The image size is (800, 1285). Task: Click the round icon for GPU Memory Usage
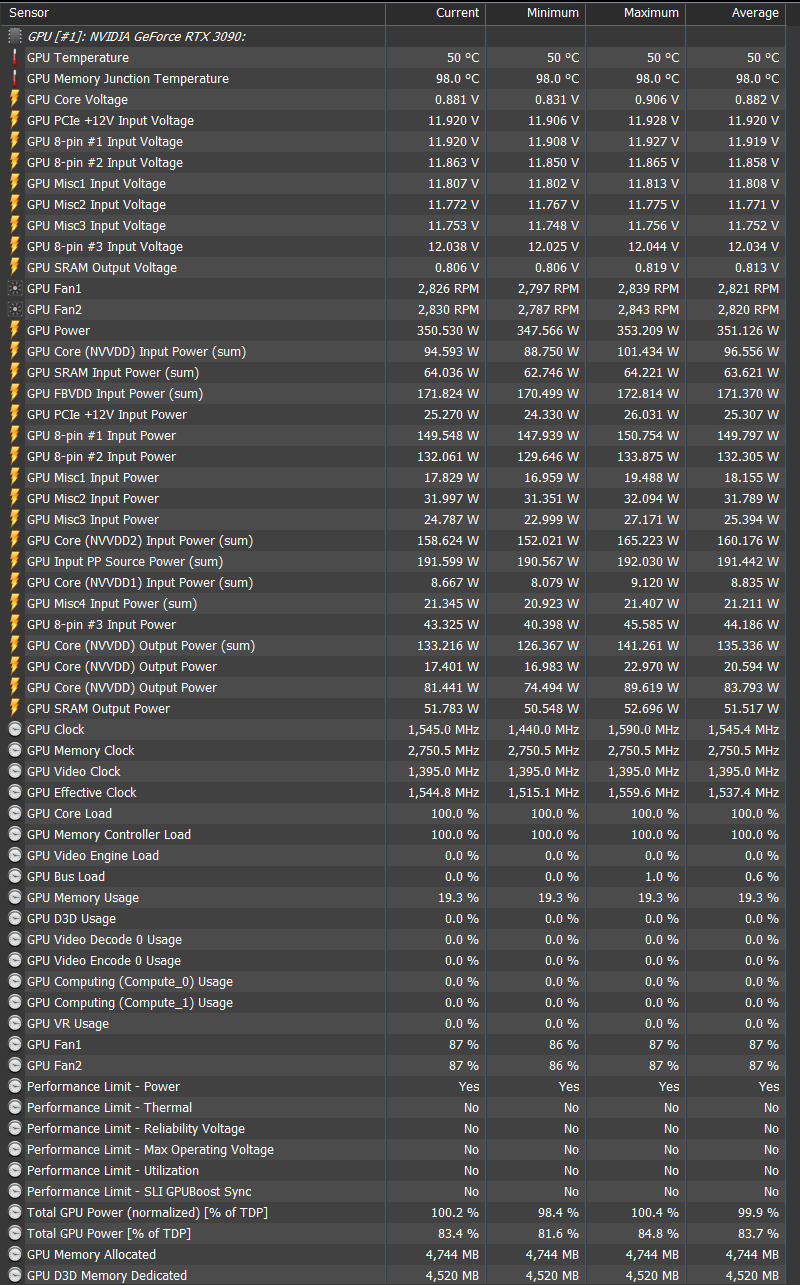15,897
